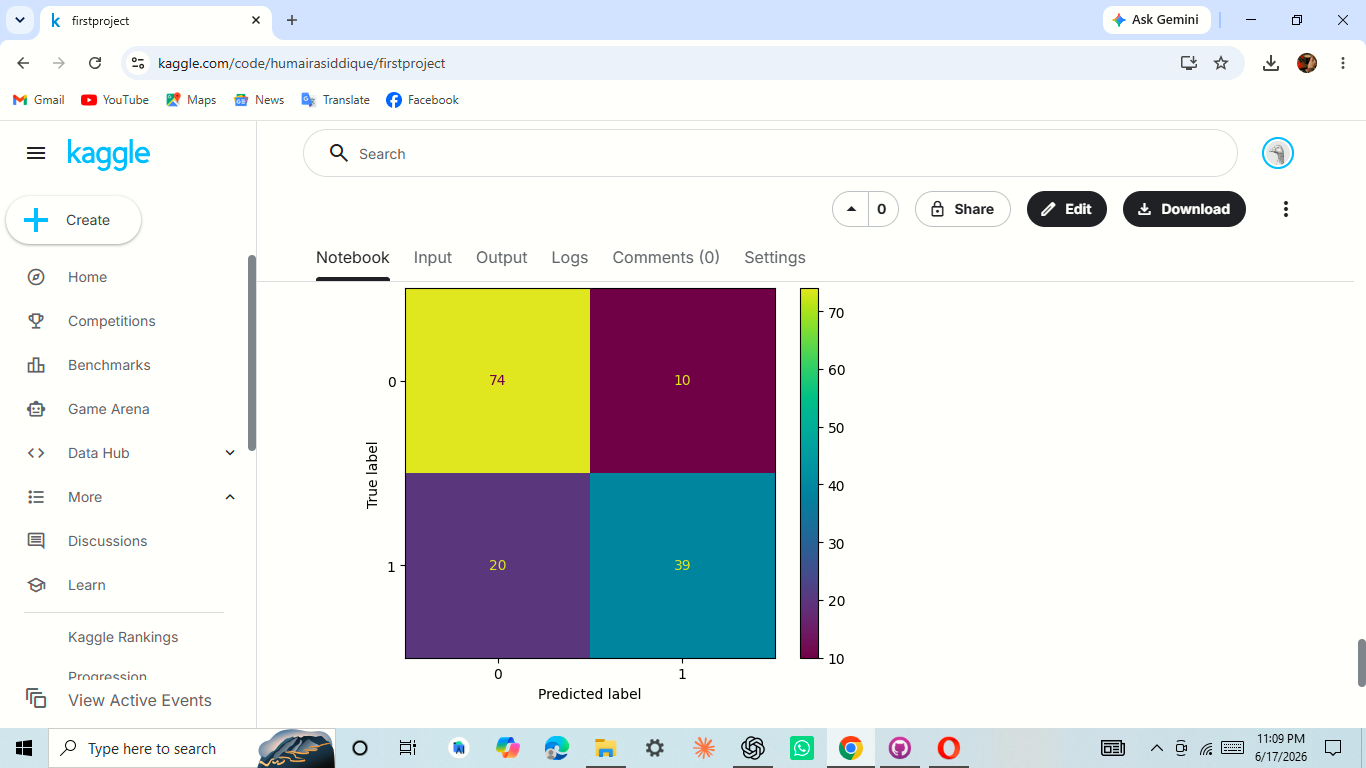Open Data Hub in the sidebar
The width and height of the screenshot is (1366, 768).
[98, 453]
